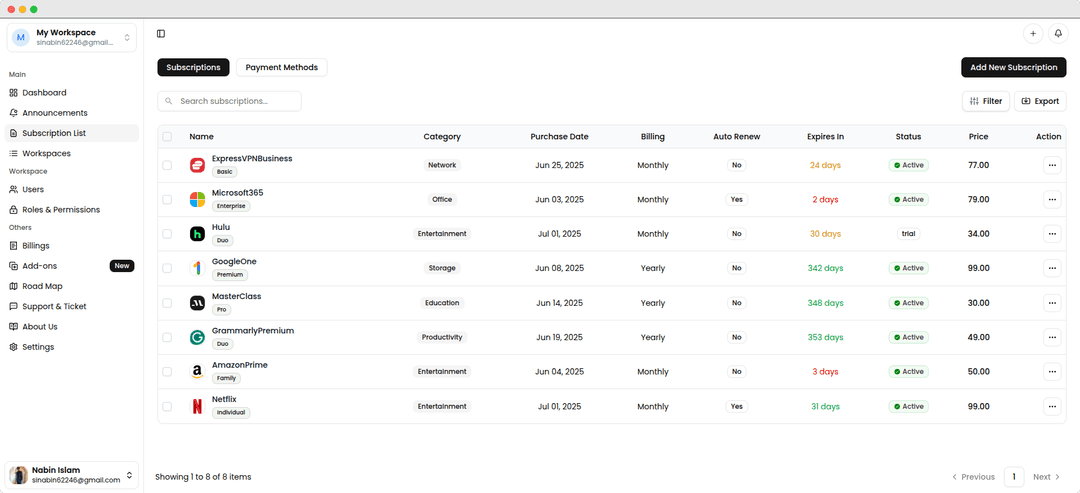Screen dimensions: 1080x493
Task: Open Roles & Permissions in the sidebar
Action: coord(61,210)
